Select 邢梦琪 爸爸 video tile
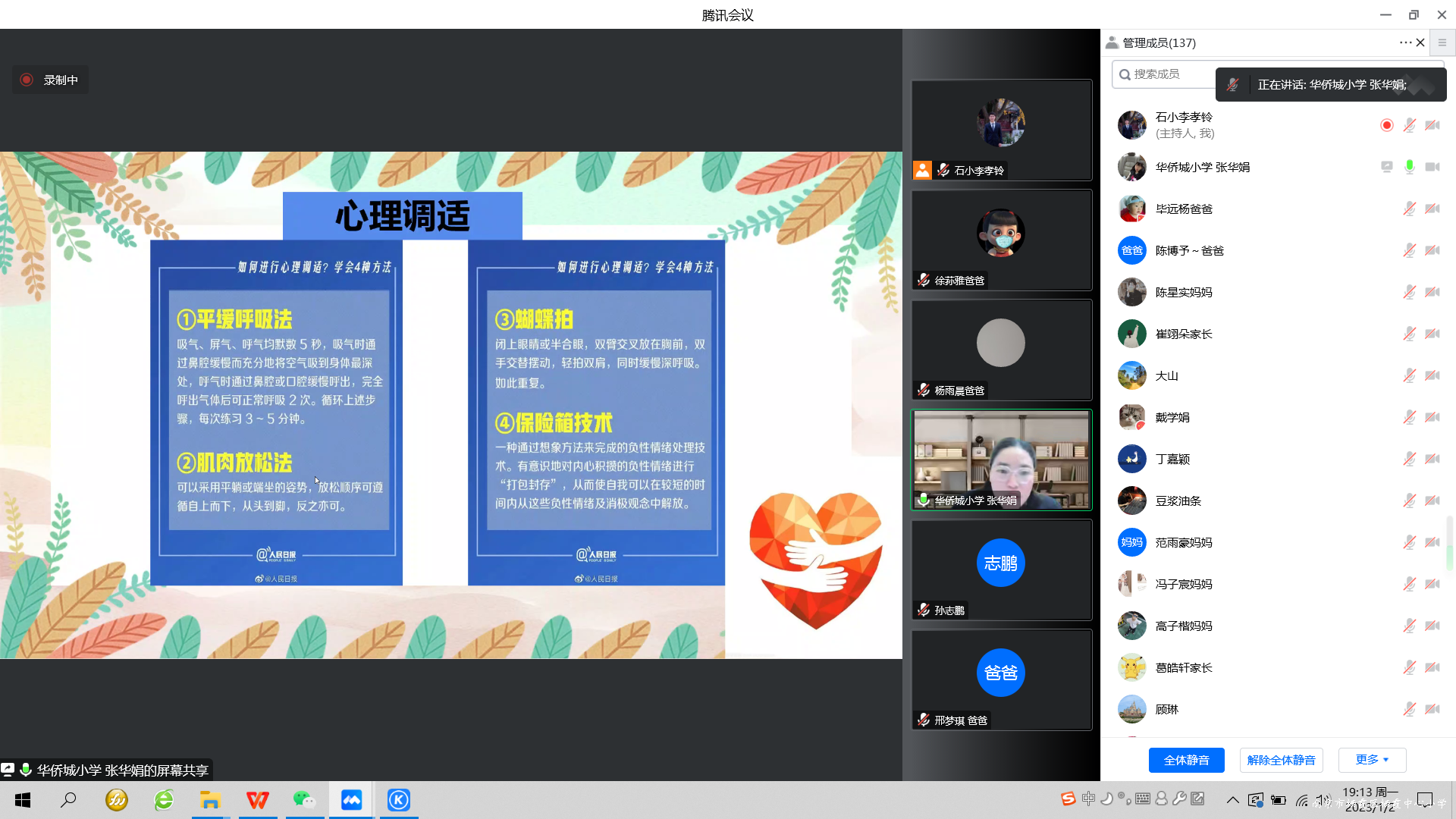 1001,679
